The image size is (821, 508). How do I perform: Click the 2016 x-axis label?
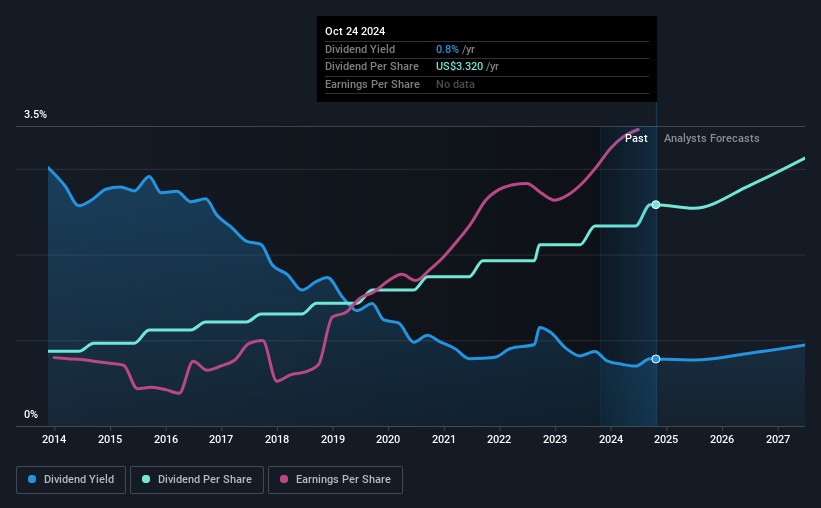pyautogui.click(x=166, y=439)
